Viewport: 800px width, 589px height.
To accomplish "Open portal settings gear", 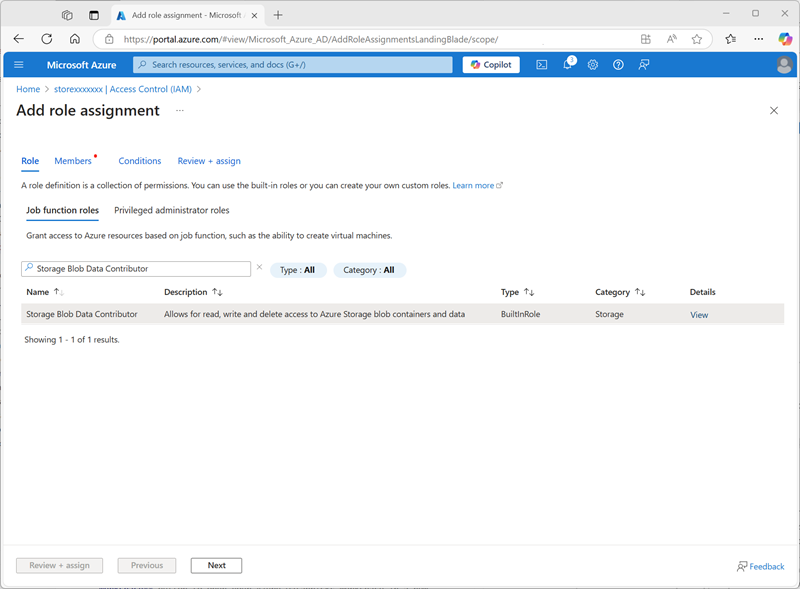I will [593, 65].
